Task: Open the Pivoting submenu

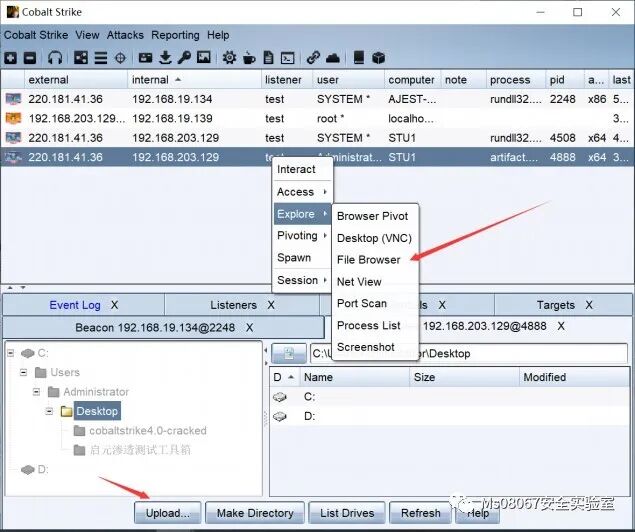Action: click(302, 236)
